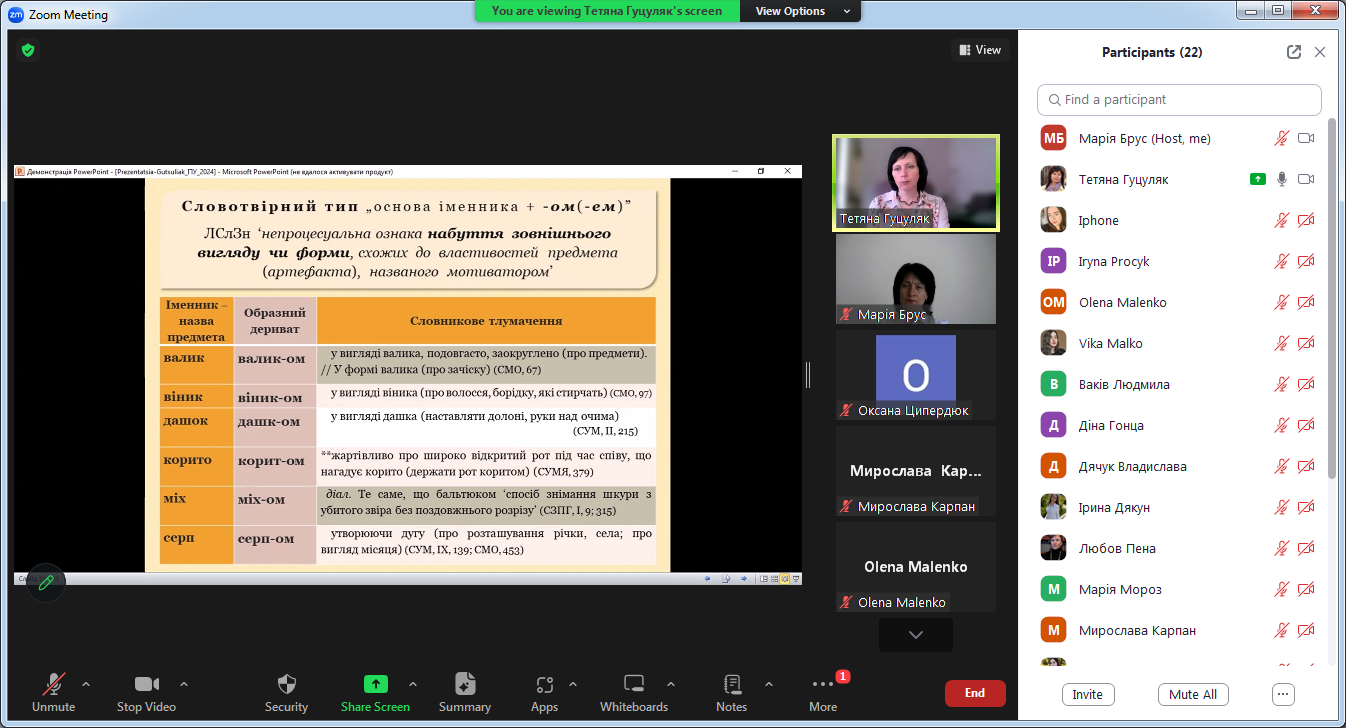Screen dimensions: 1346x728
Task: Toggle the mute icon for Iryna Procyk
Action: coord(1281,262)
